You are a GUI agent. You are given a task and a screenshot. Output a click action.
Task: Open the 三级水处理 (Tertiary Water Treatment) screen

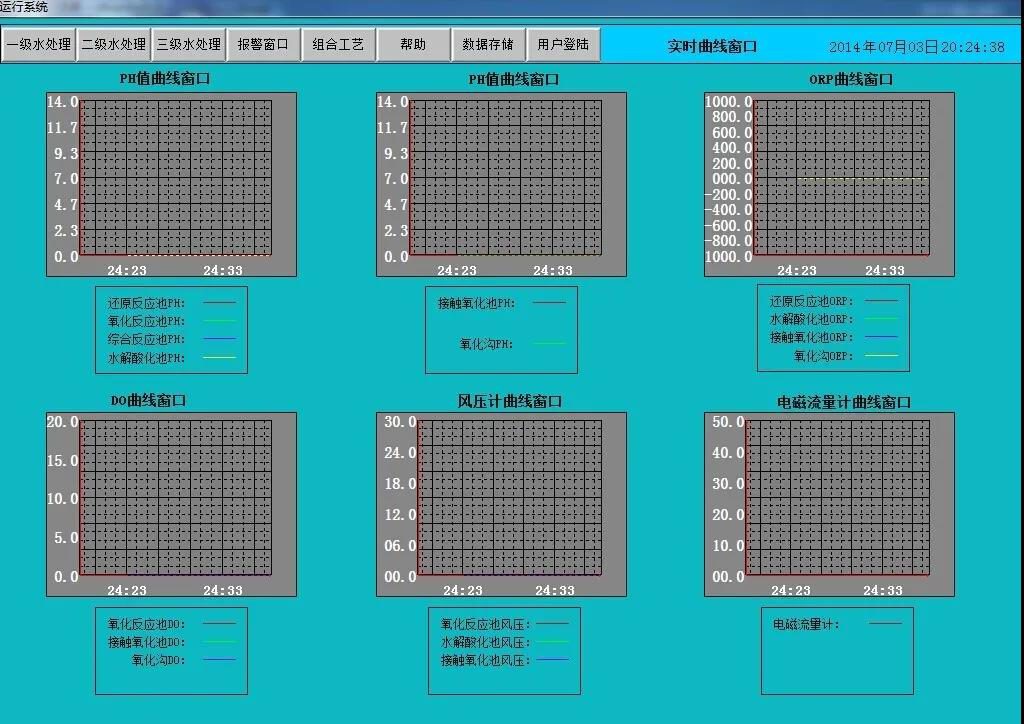point(190,44)
